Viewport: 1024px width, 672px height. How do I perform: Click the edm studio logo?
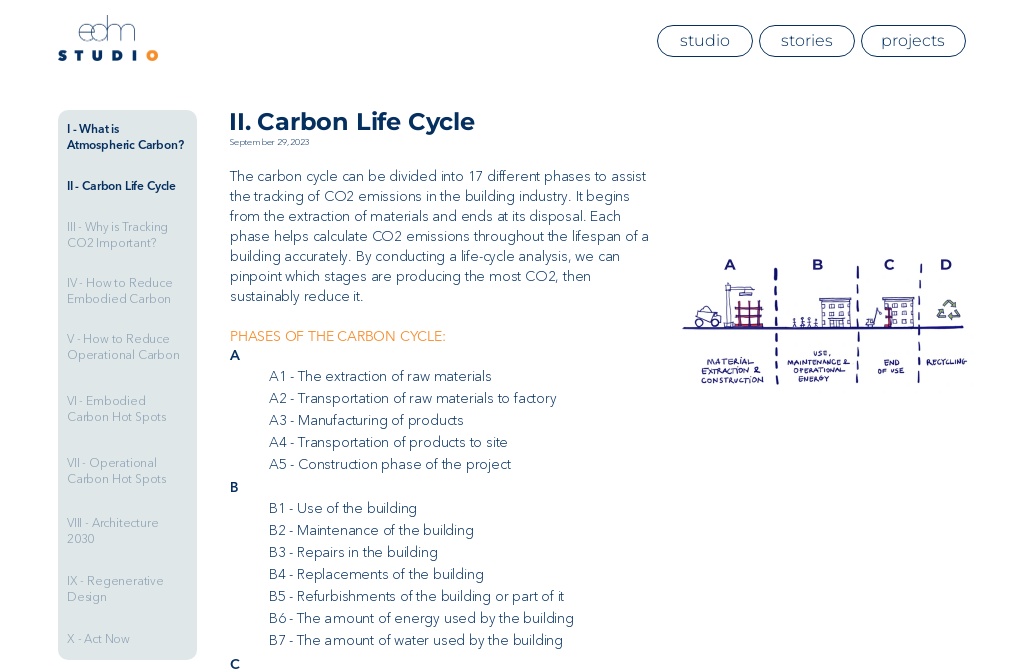click(x=107, y=38)
